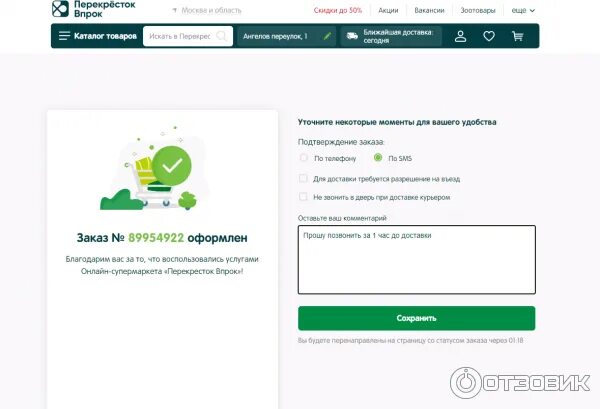The image size is (600, 409).
Task: Expand the еще dropdown menu
Action: coord(523,10)
